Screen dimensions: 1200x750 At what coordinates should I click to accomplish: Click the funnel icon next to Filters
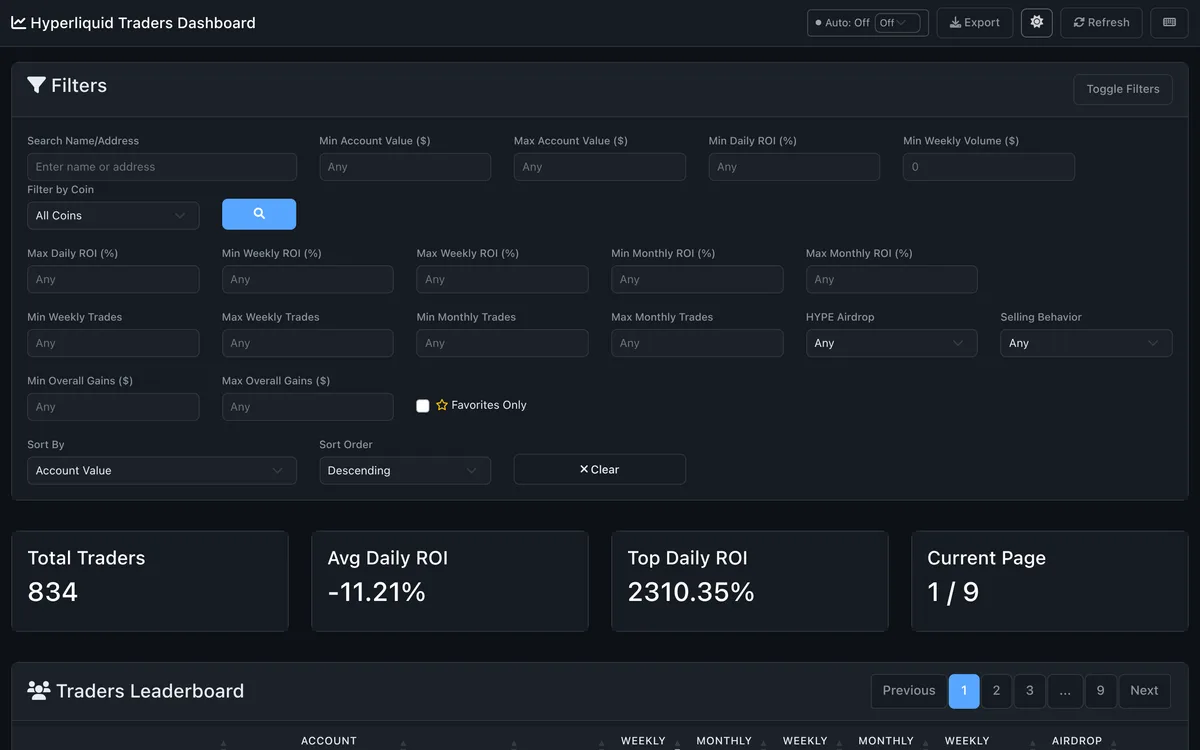tap(36, 85)
